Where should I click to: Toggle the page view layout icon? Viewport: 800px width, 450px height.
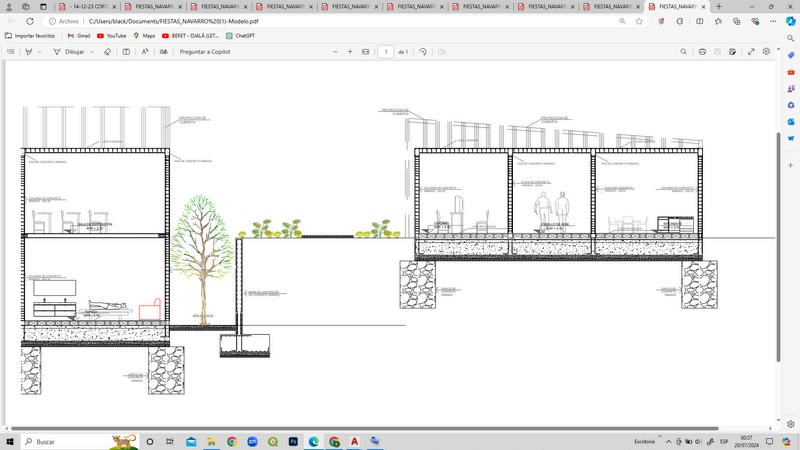126,52
